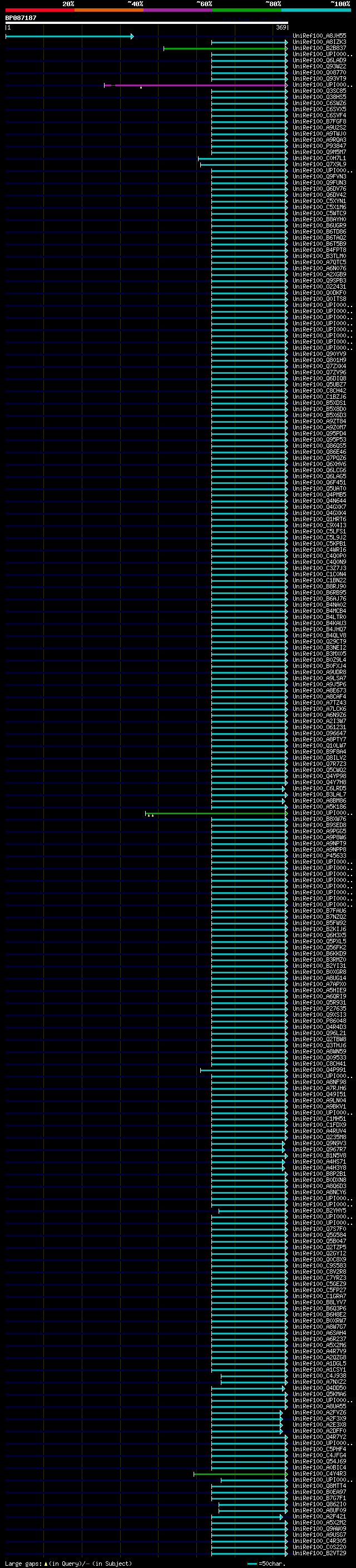
Task: Open hit UniRef100_C6LRD5
Action: 319,789
